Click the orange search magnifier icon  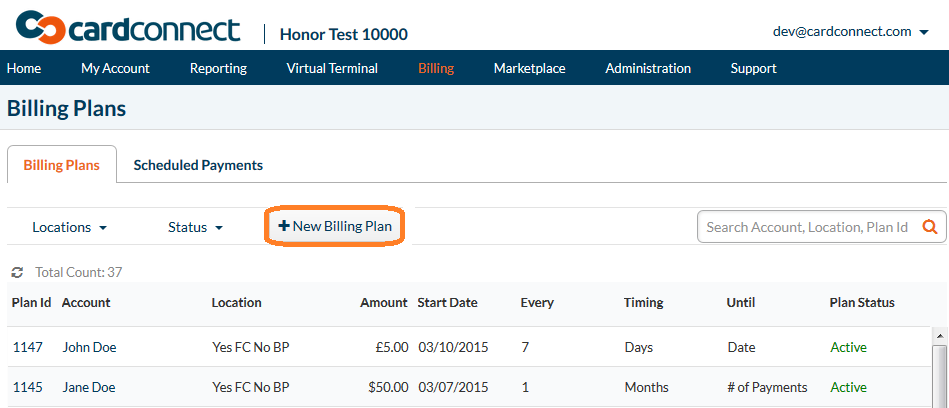coord(930,227)
